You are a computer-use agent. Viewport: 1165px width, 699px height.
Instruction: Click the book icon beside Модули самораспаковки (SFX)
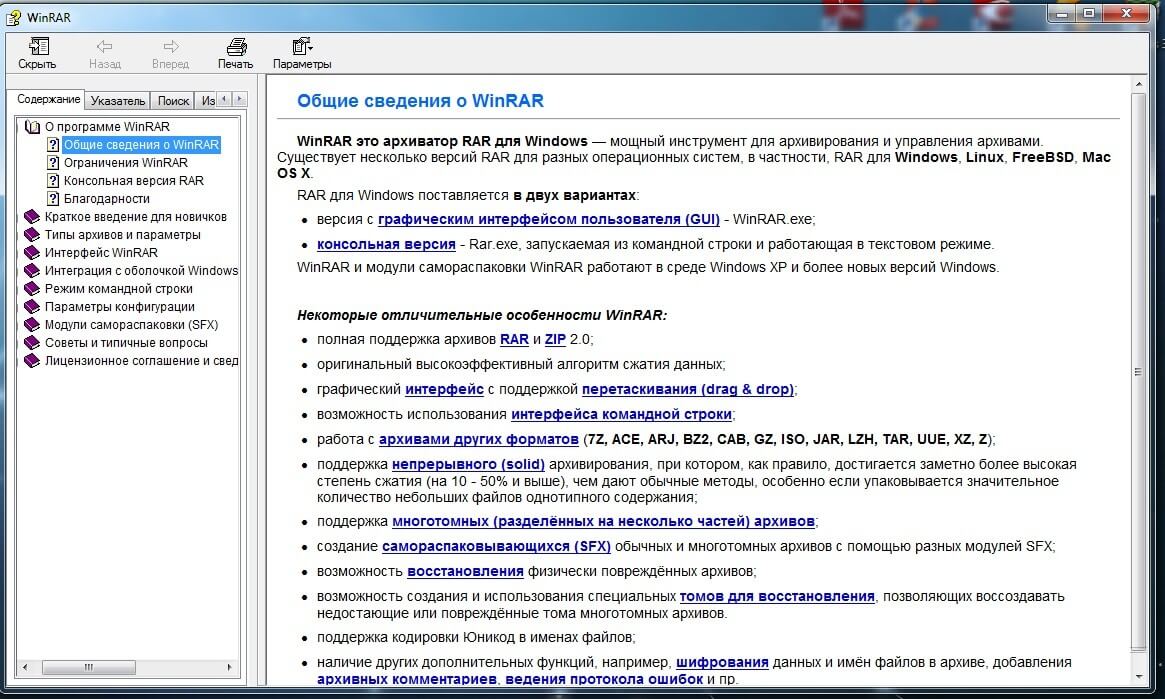(x=32, y=325)
